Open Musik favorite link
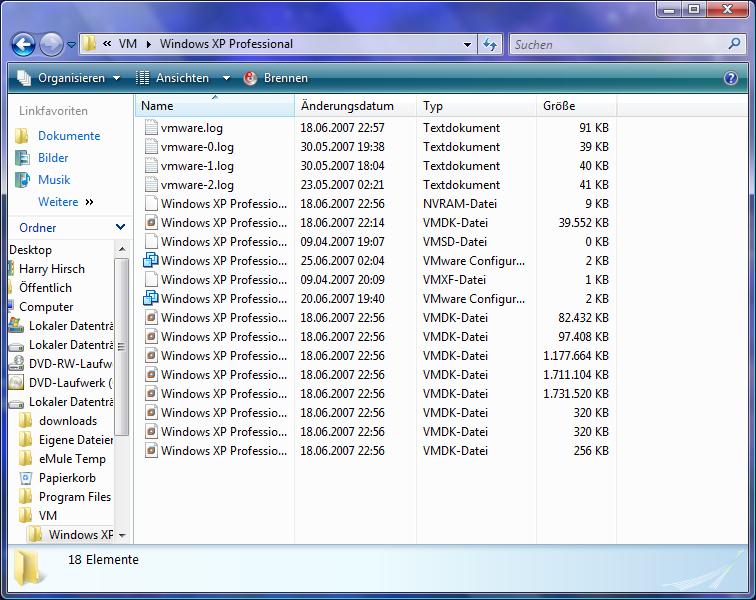 click(54, 180)
